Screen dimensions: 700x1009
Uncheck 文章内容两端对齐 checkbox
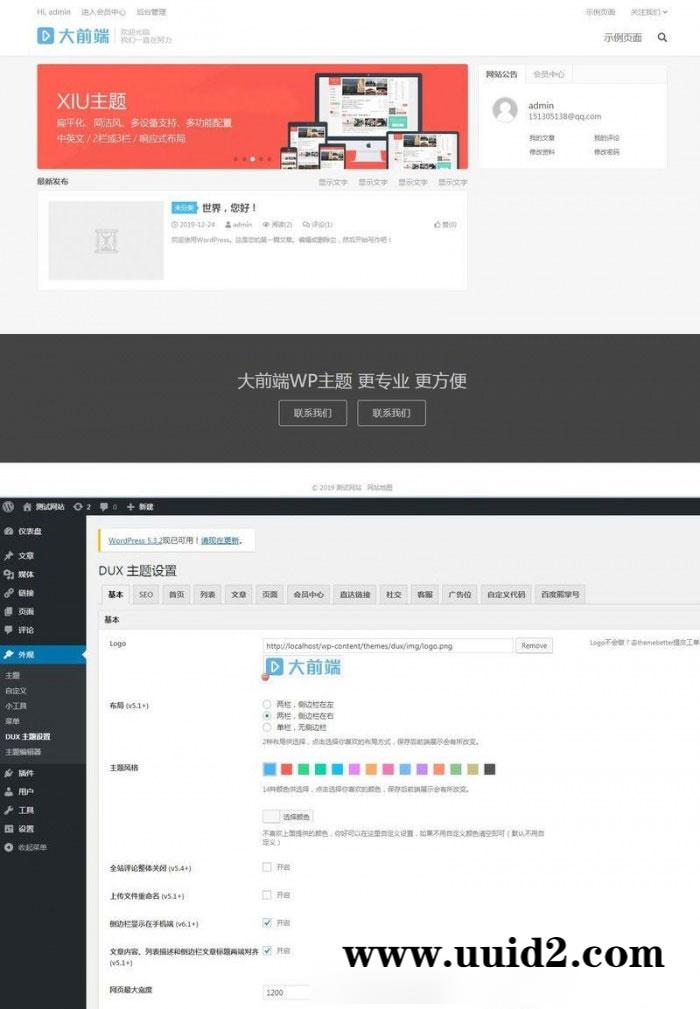point(266,950)
